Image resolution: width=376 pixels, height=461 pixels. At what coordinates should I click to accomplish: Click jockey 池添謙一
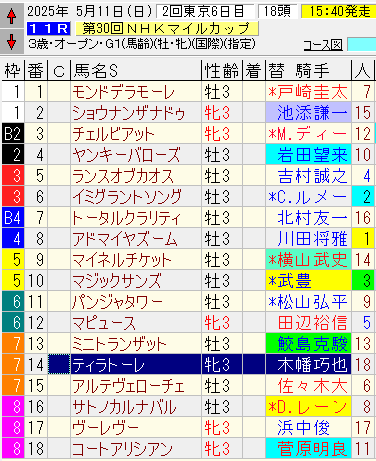308,113
